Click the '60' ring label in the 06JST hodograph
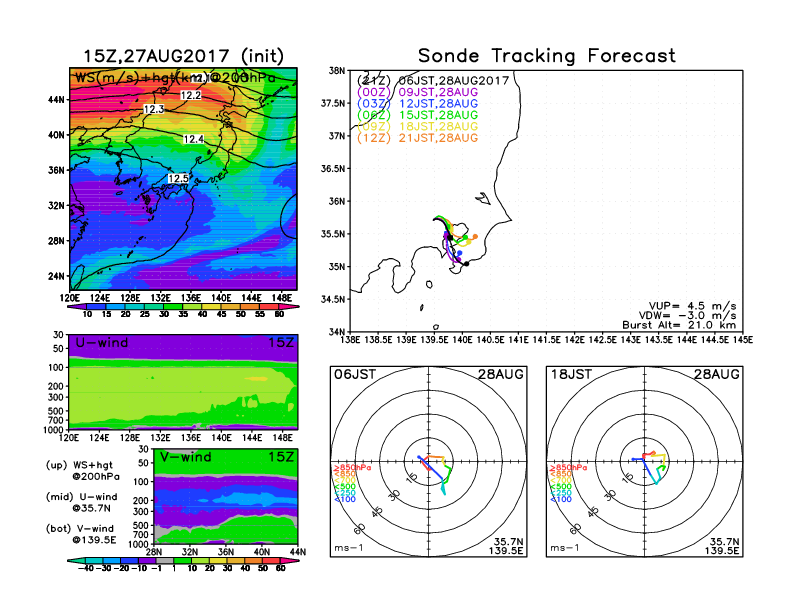Viewport: 792px width, 612px height. coord(359,529)
